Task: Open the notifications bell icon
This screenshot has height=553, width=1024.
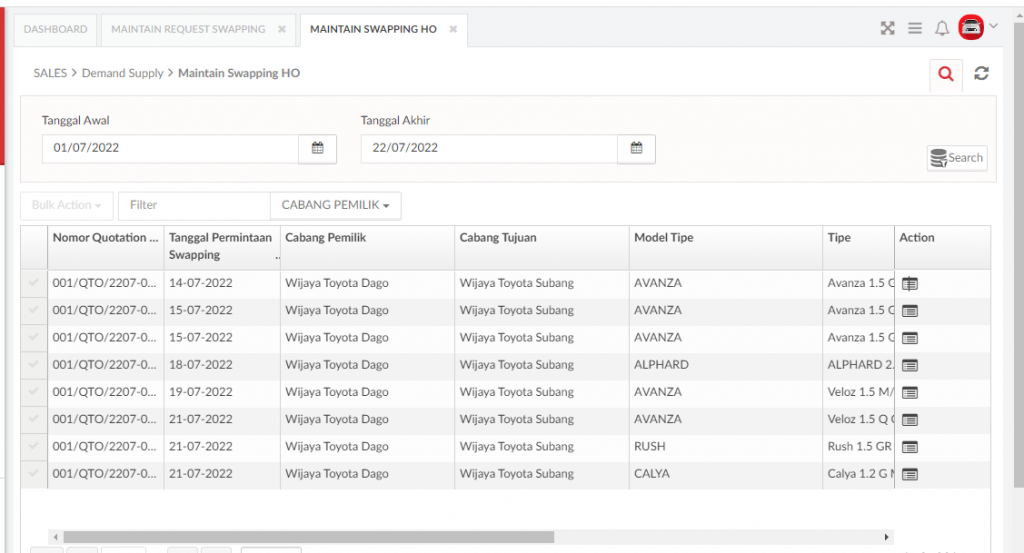Action: click(x=942, y=28)
